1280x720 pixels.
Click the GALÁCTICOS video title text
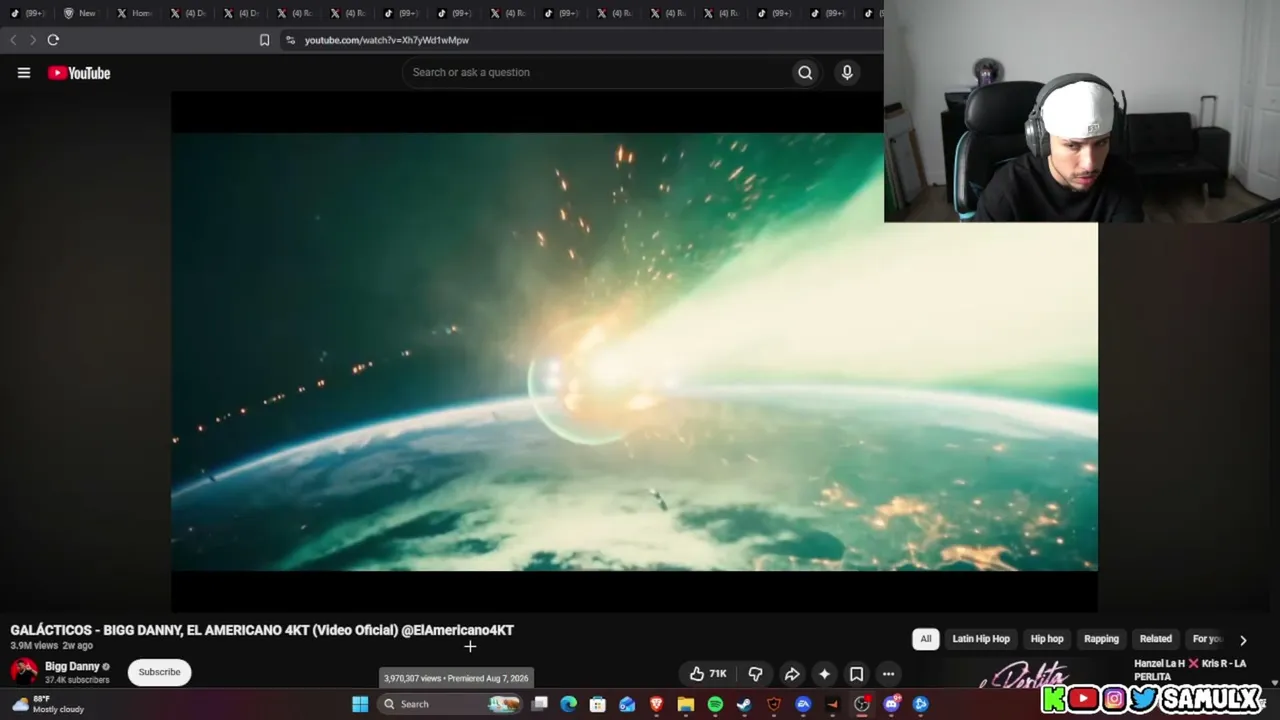point(262,630)
